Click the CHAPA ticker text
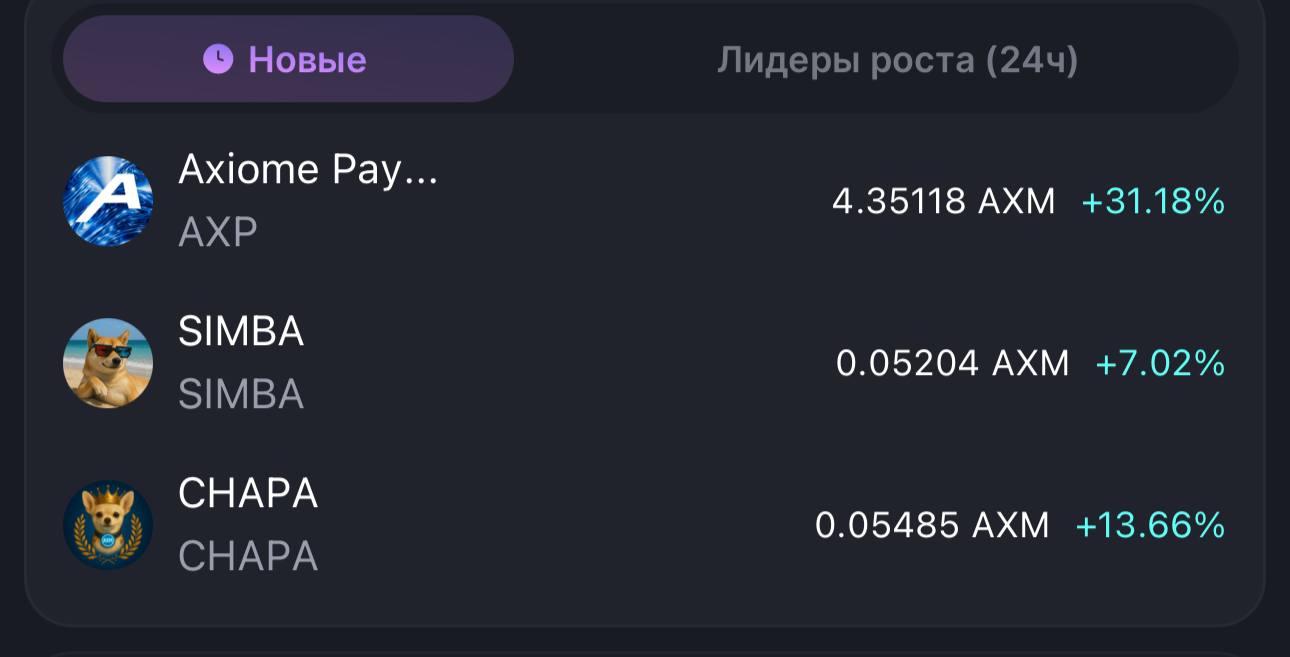Image resolution: width=1290 pixels, height=657 pixels. point(246,556)
